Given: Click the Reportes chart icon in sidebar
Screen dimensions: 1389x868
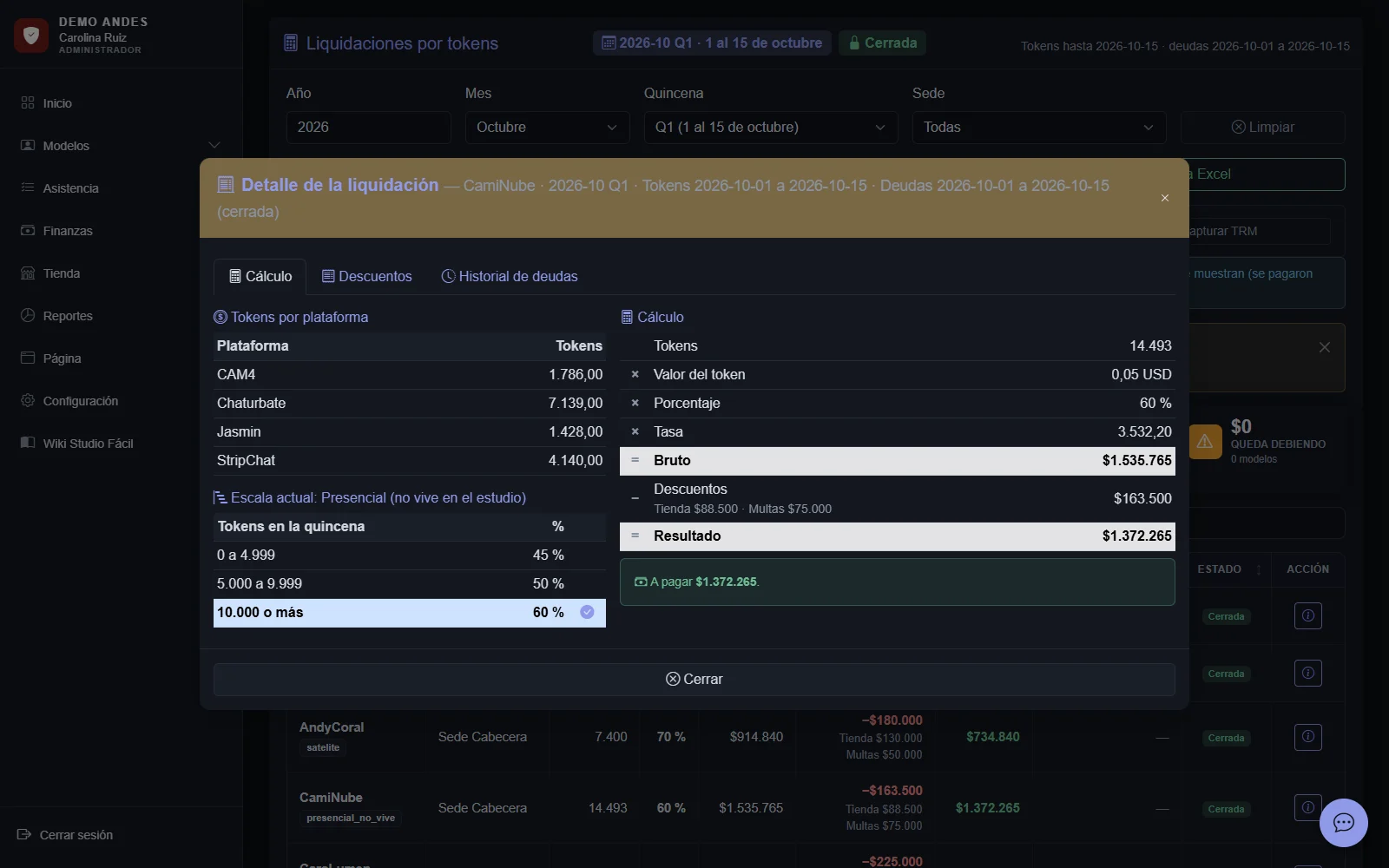Looking at the screenshot, I should tap(28, 315).
